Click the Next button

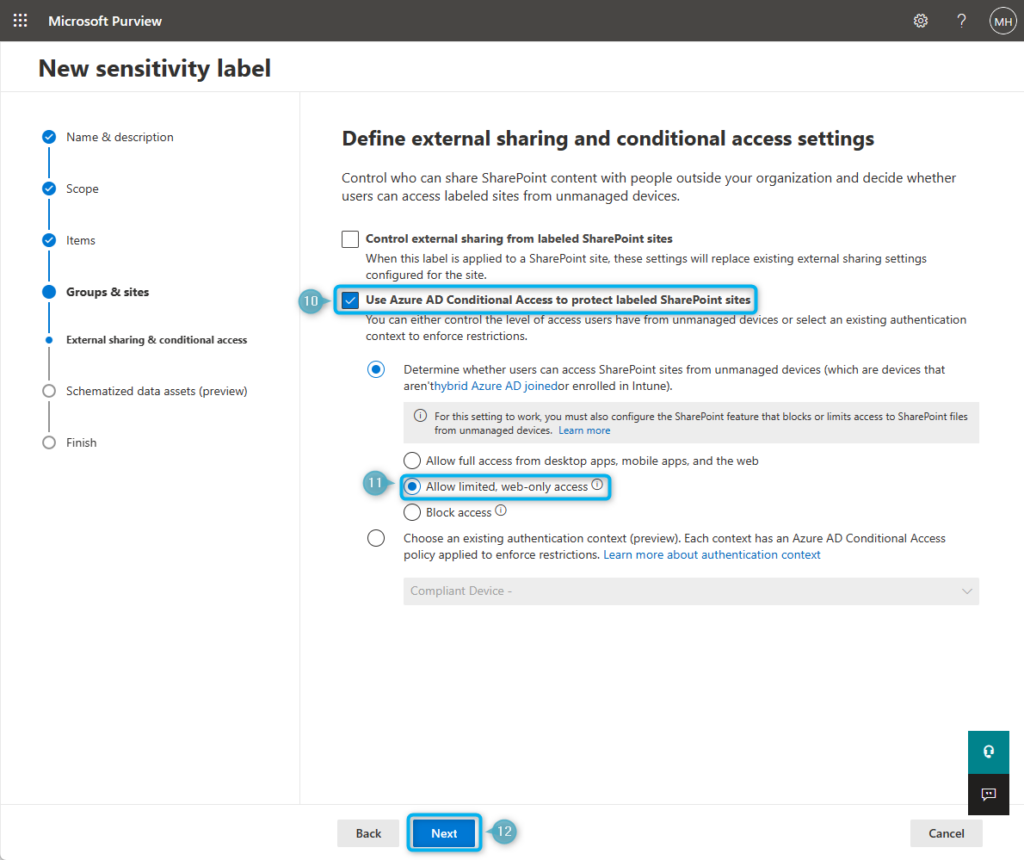(x=444, y=833)
